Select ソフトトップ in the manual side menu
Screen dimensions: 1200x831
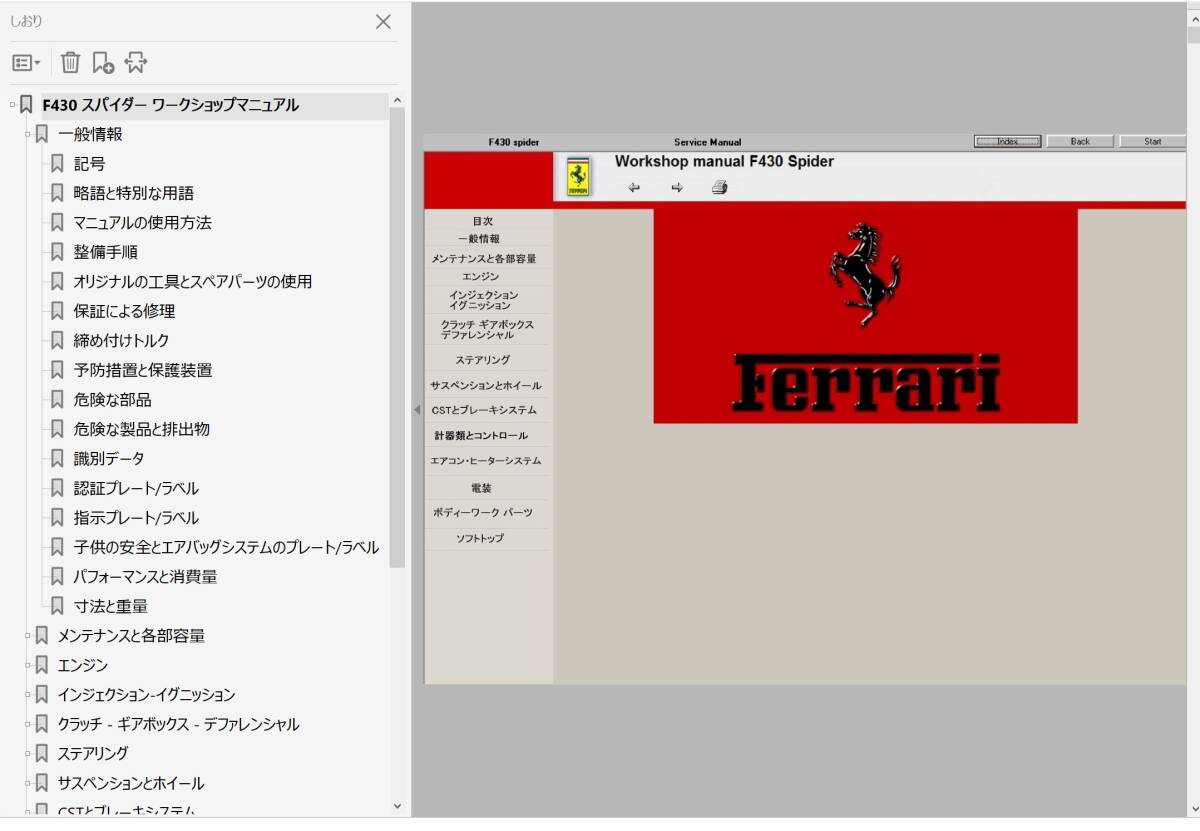pyautogui.click(x=480, y=538)
